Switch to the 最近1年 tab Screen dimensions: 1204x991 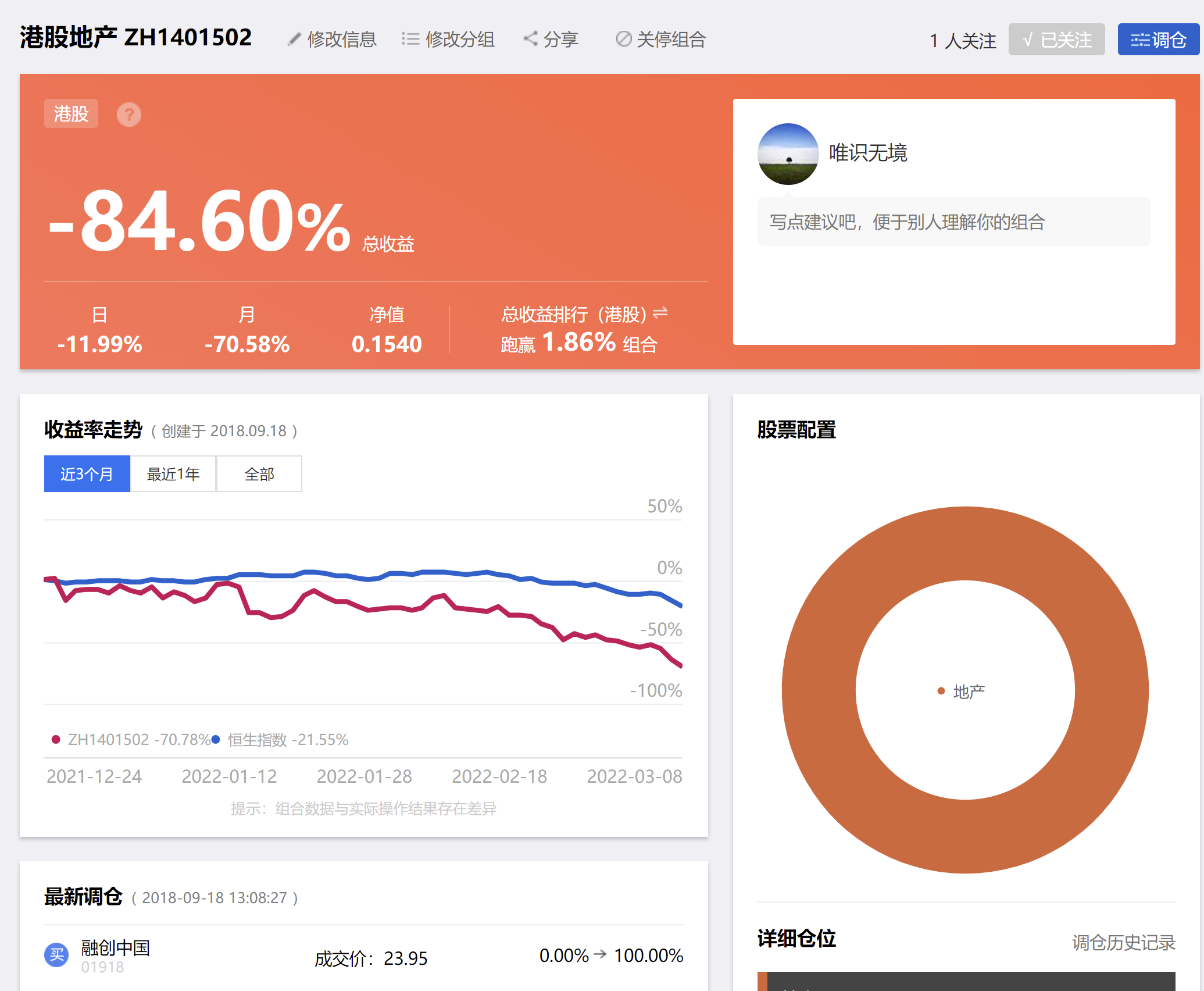(x=173, y=474)
